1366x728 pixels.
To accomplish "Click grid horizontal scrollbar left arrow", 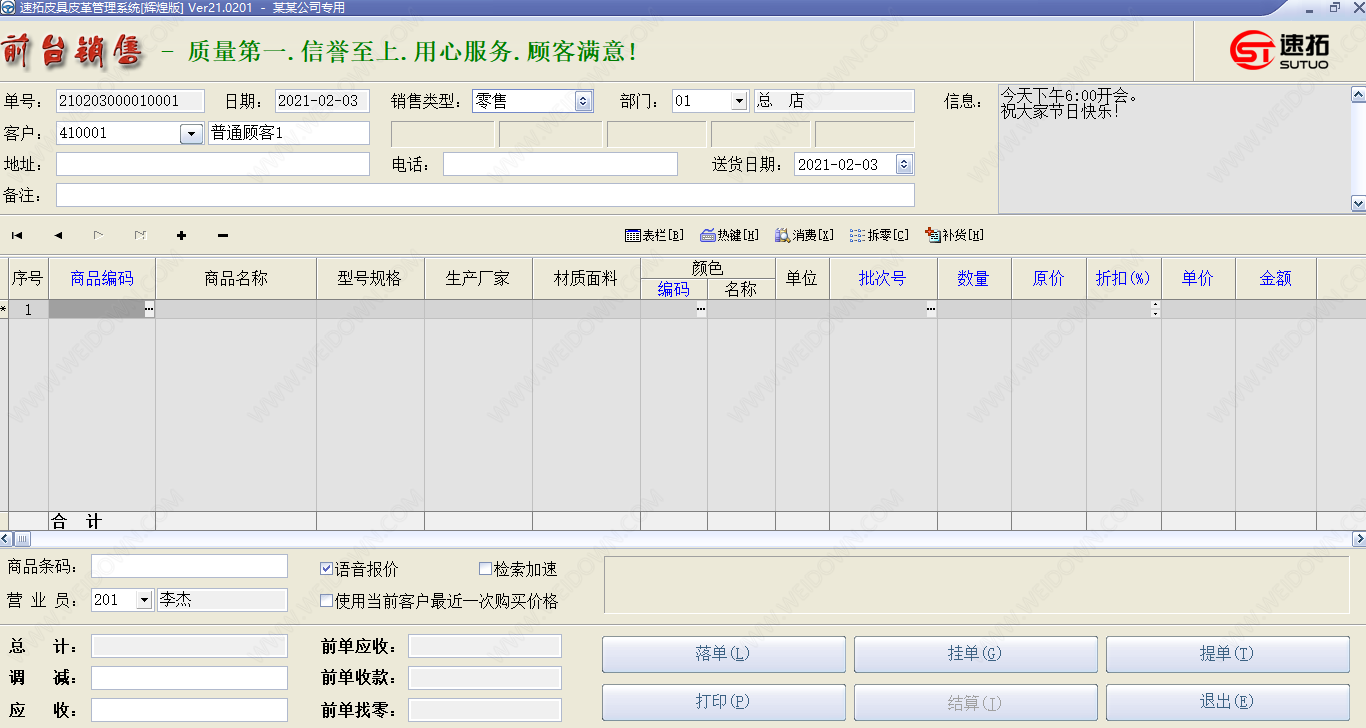I will click(6, 540).
